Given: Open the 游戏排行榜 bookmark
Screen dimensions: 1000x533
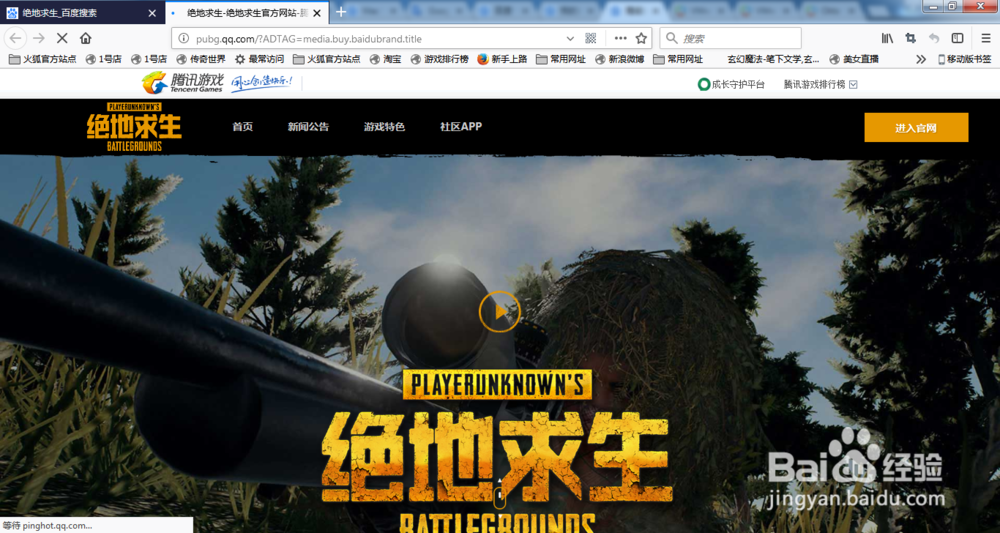Looking at the screenshot, I should click(439, 59).
